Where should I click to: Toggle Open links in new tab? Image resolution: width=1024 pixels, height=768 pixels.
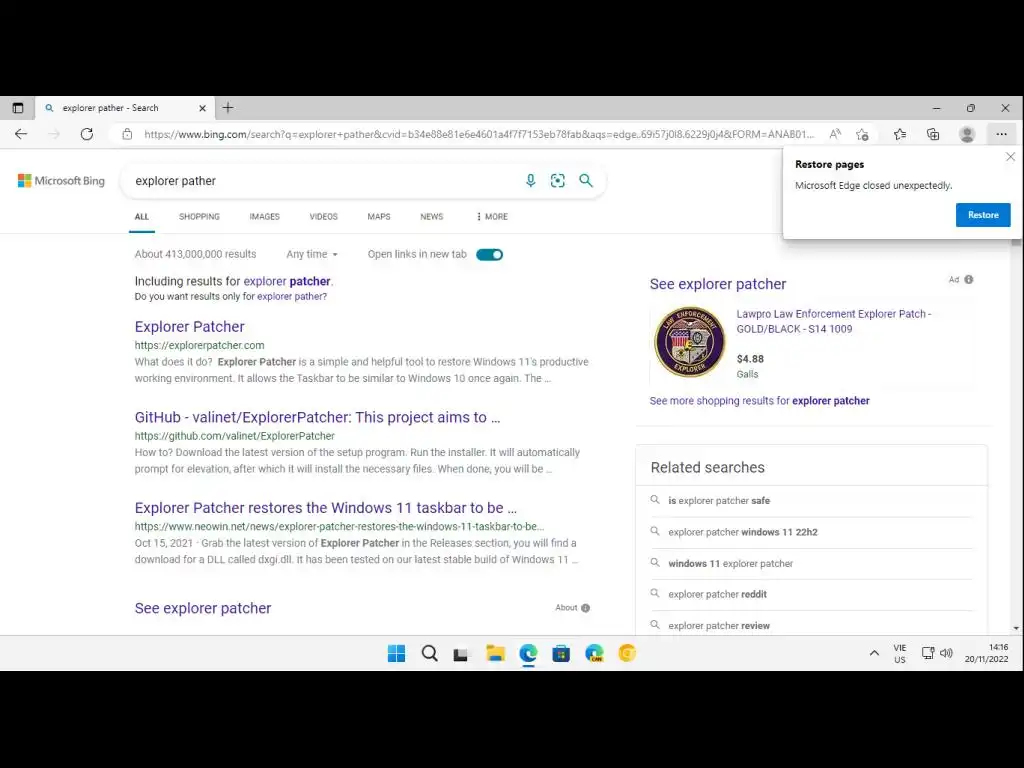[x=489, y=255]
